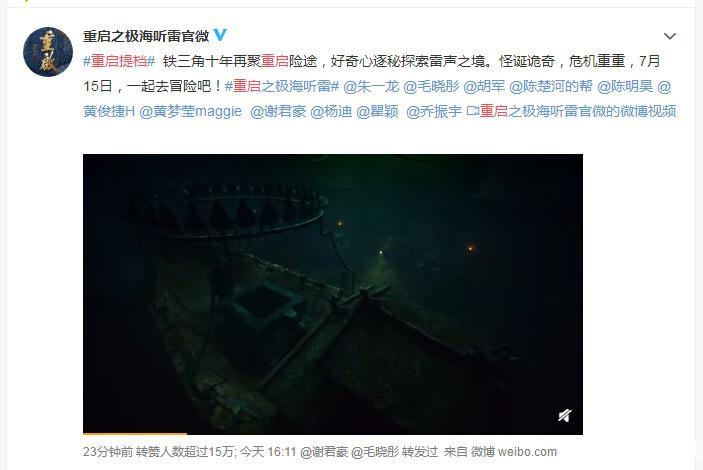Click the blue verified V badge
Image resolution: width=703 pixels, height=470 pixels.
(x=220, y=35)
